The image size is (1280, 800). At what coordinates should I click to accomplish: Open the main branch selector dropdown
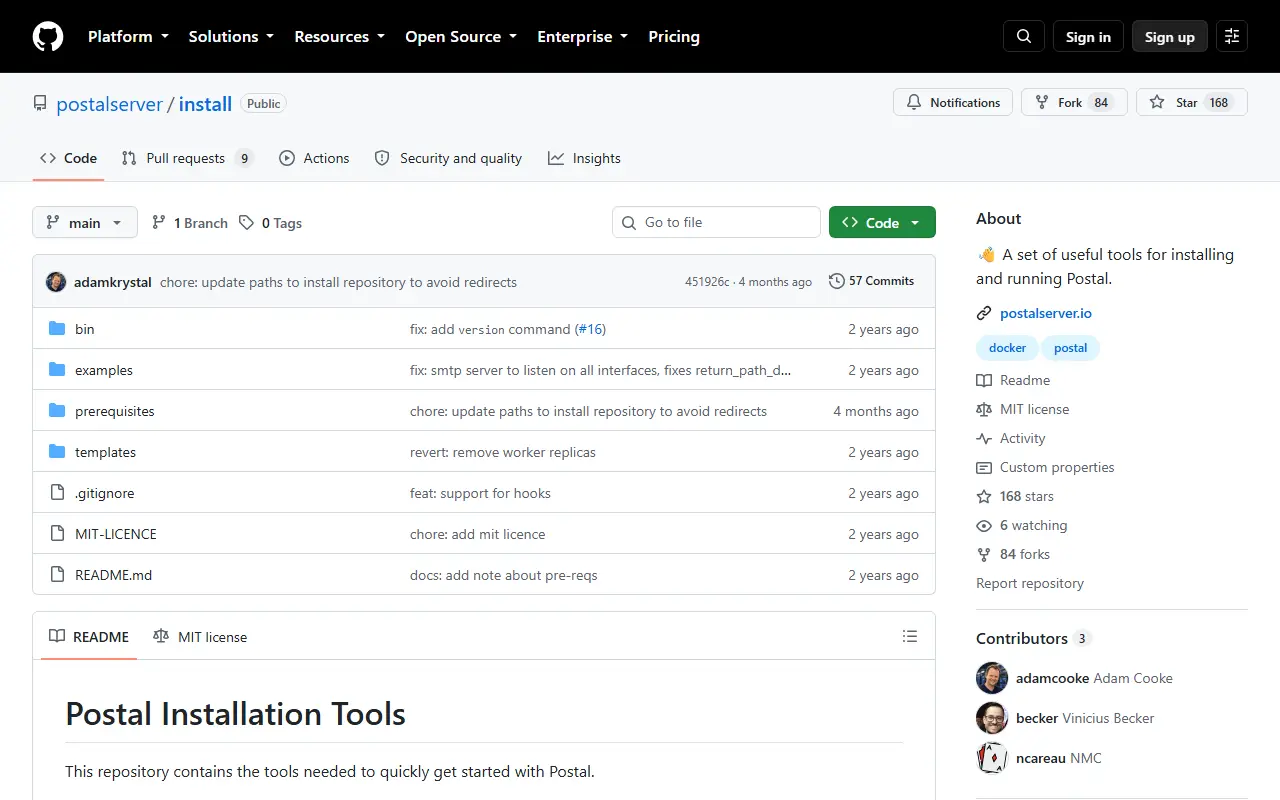pos(84,222)
